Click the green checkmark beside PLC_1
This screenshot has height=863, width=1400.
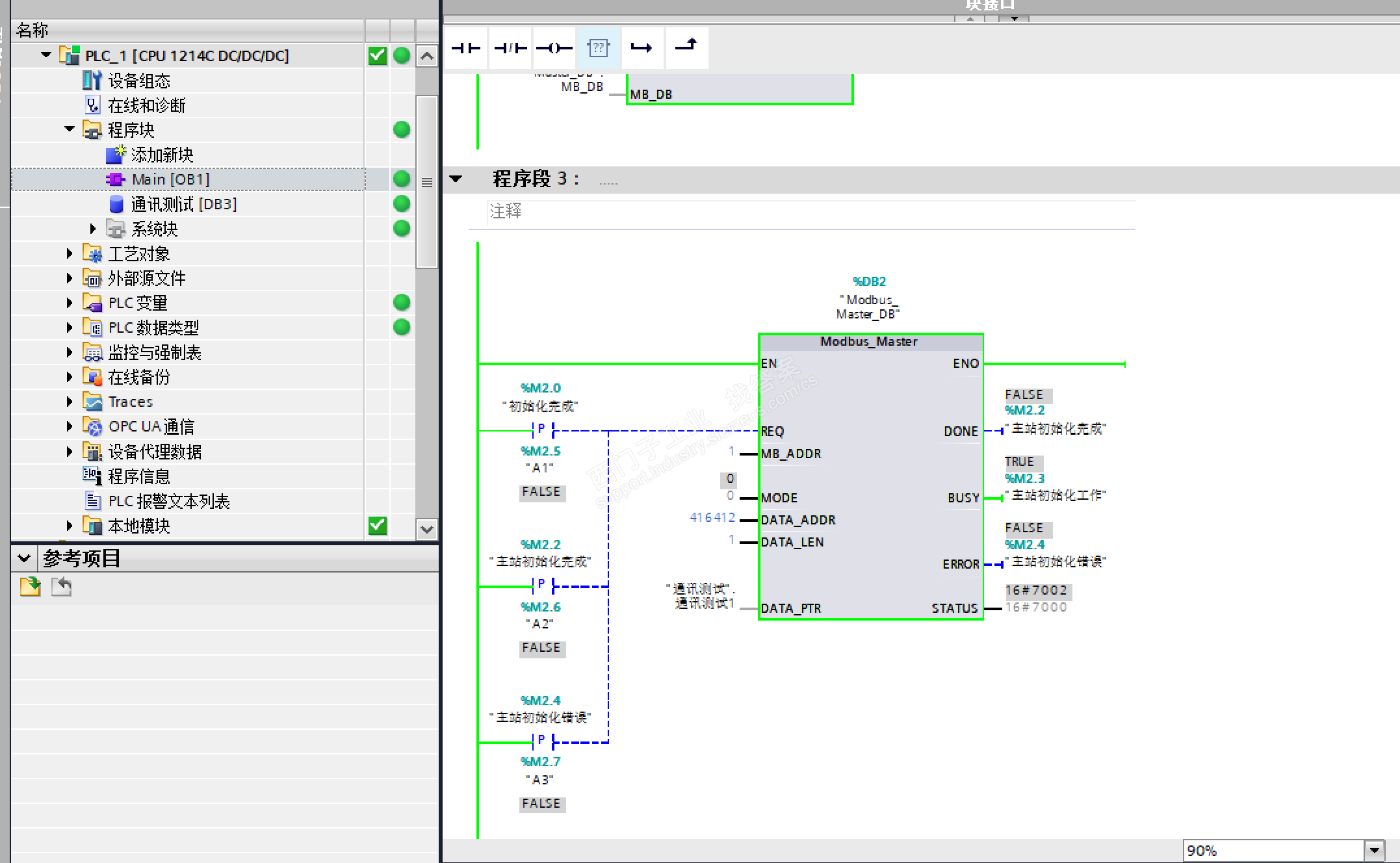pos(378,56)
